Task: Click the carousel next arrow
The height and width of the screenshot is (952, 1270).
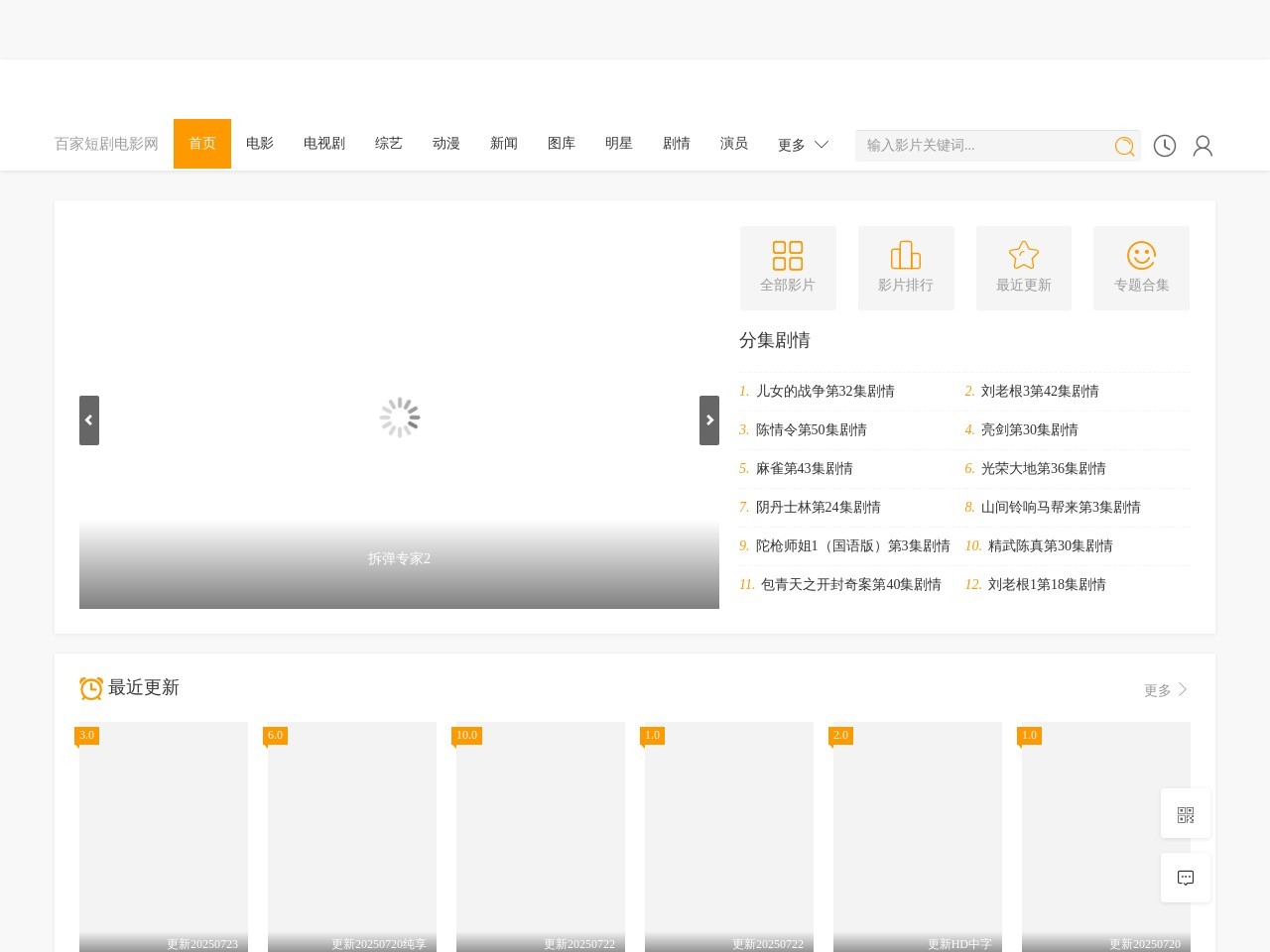Action: [709, 419]
